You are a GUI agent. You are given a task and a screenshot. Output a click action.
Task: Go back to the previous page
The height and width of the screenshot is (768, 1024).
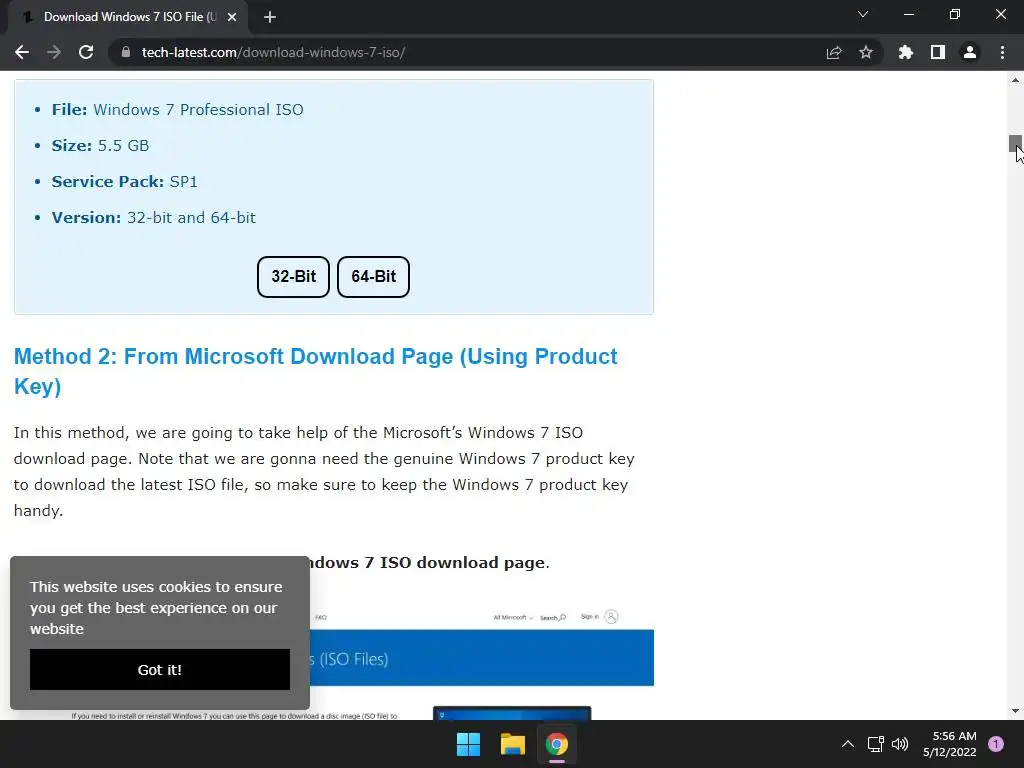pyautogui.click(x=22, y=52)
